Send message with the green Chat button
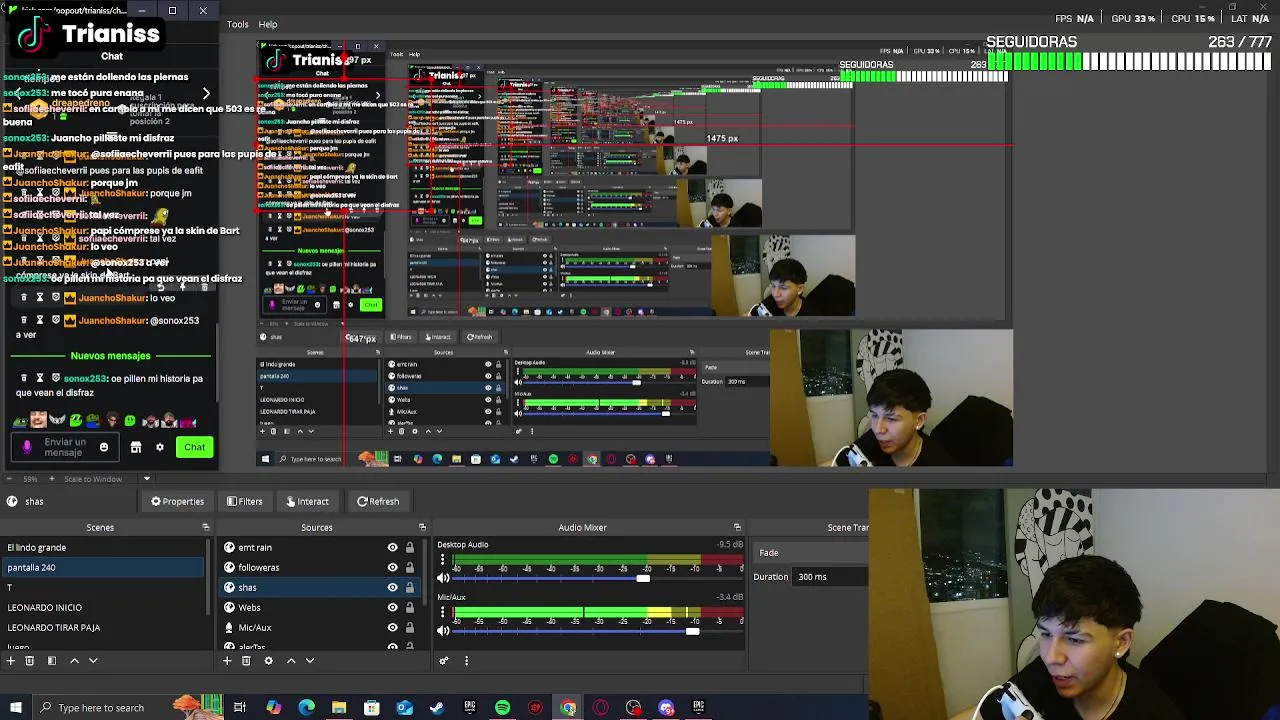Viewport: 1280px width, 720px height. pos(194,447)
